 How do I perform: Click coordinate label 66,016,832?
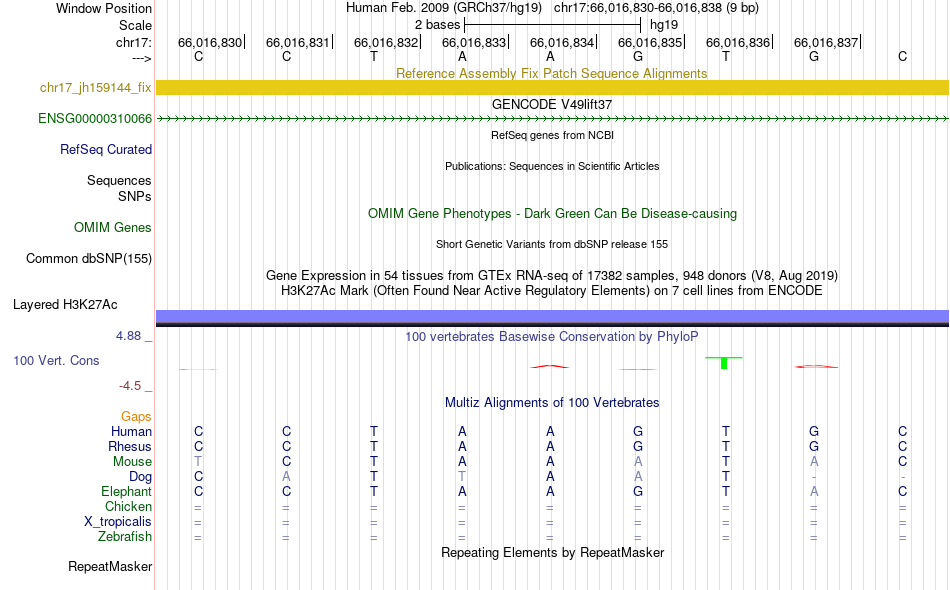pyautogui.click(x=386, y=42)
